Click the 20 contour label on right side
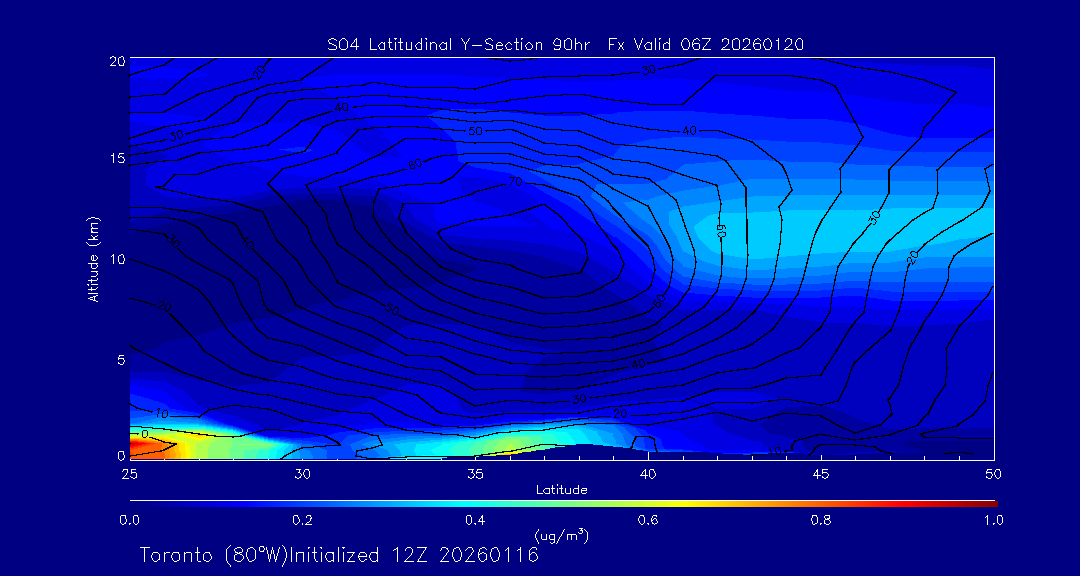Image resolution: width=1080 pixels, height=576 pixels. pyautogui.click(x=911, y=257)
